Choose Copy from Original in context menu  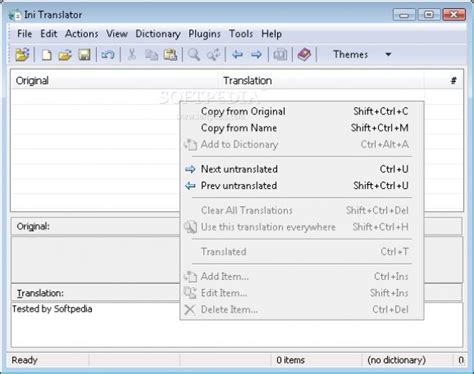[x=302, y=111]
